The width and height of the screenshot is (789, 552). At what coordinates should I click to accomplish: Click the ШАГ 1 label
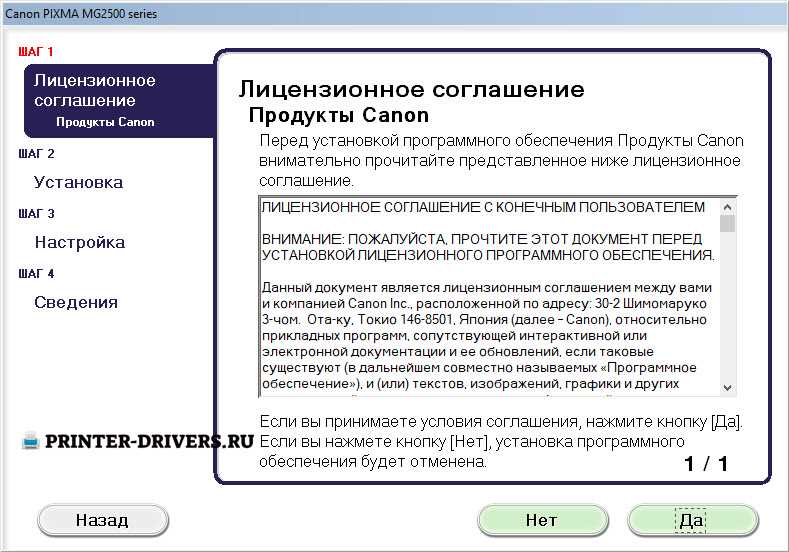[x=36, y=52]
